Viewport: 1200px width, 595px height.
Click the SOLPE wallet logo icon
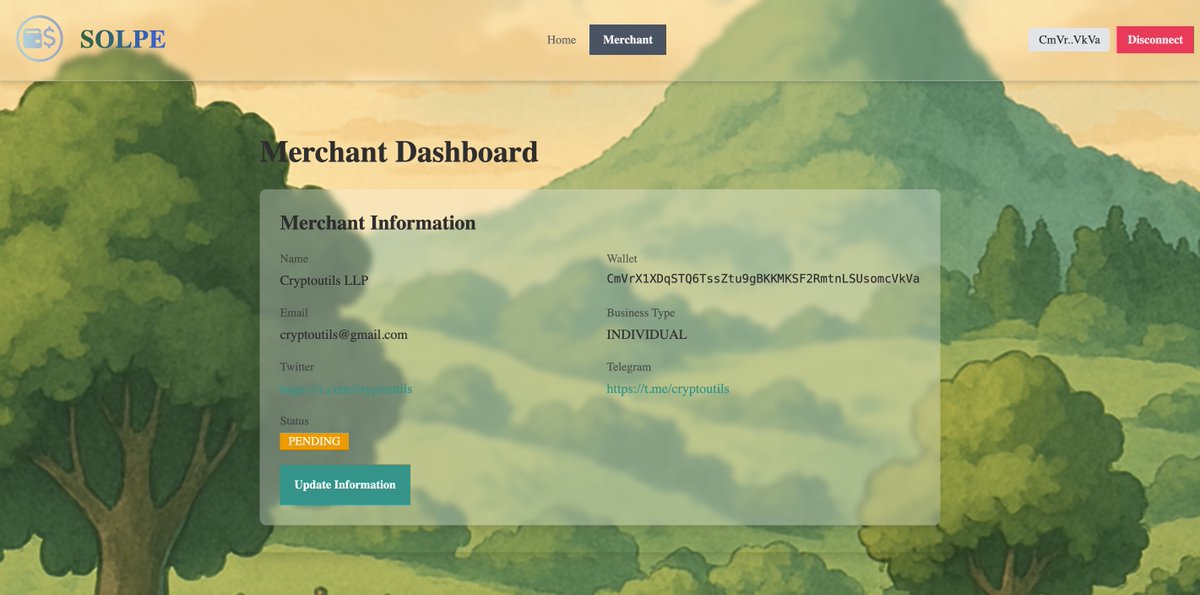[40, 39]
